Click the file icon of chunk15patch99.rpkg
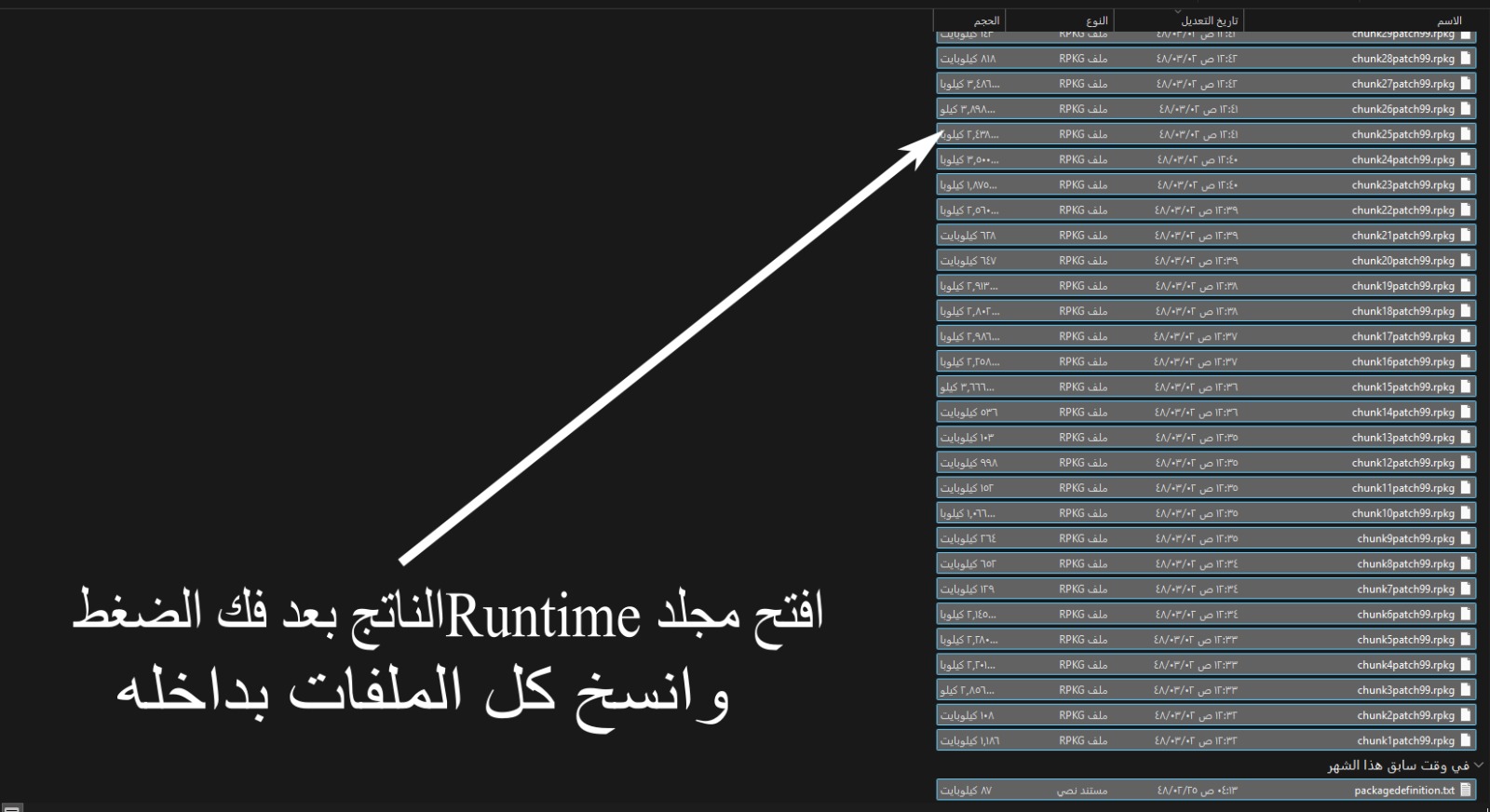The width and height of the screenshot is (1490, 812). pos(1467,386)
